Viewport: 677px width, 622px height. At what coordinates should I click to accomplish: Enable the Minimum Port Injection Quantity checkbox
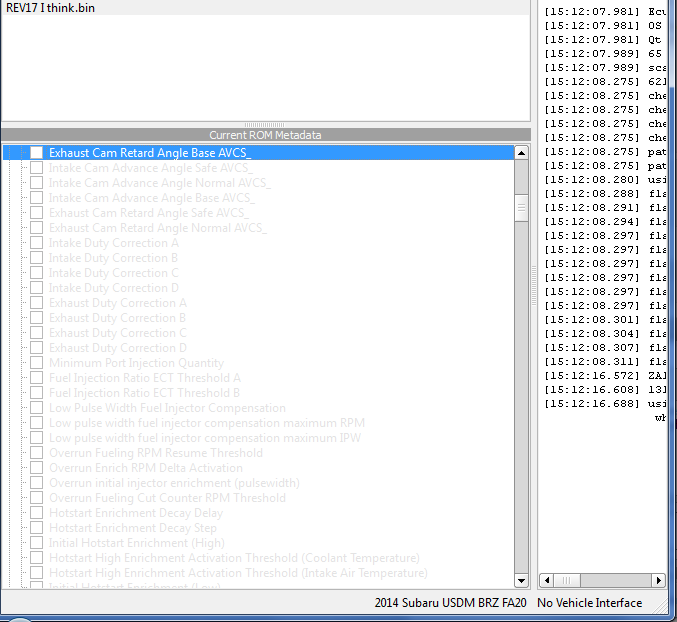coord(36,363)
